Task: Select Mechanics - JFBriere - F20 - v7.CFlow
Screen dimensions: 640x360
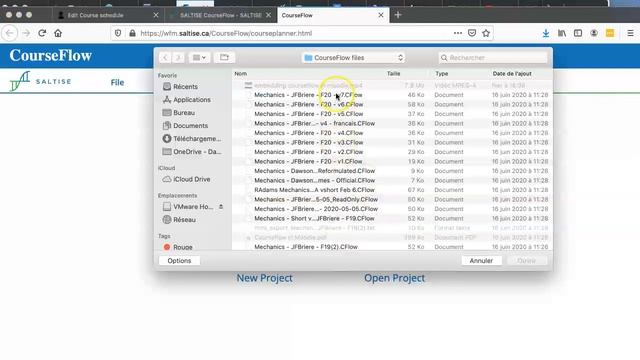Action: click(x=392, y=95)
